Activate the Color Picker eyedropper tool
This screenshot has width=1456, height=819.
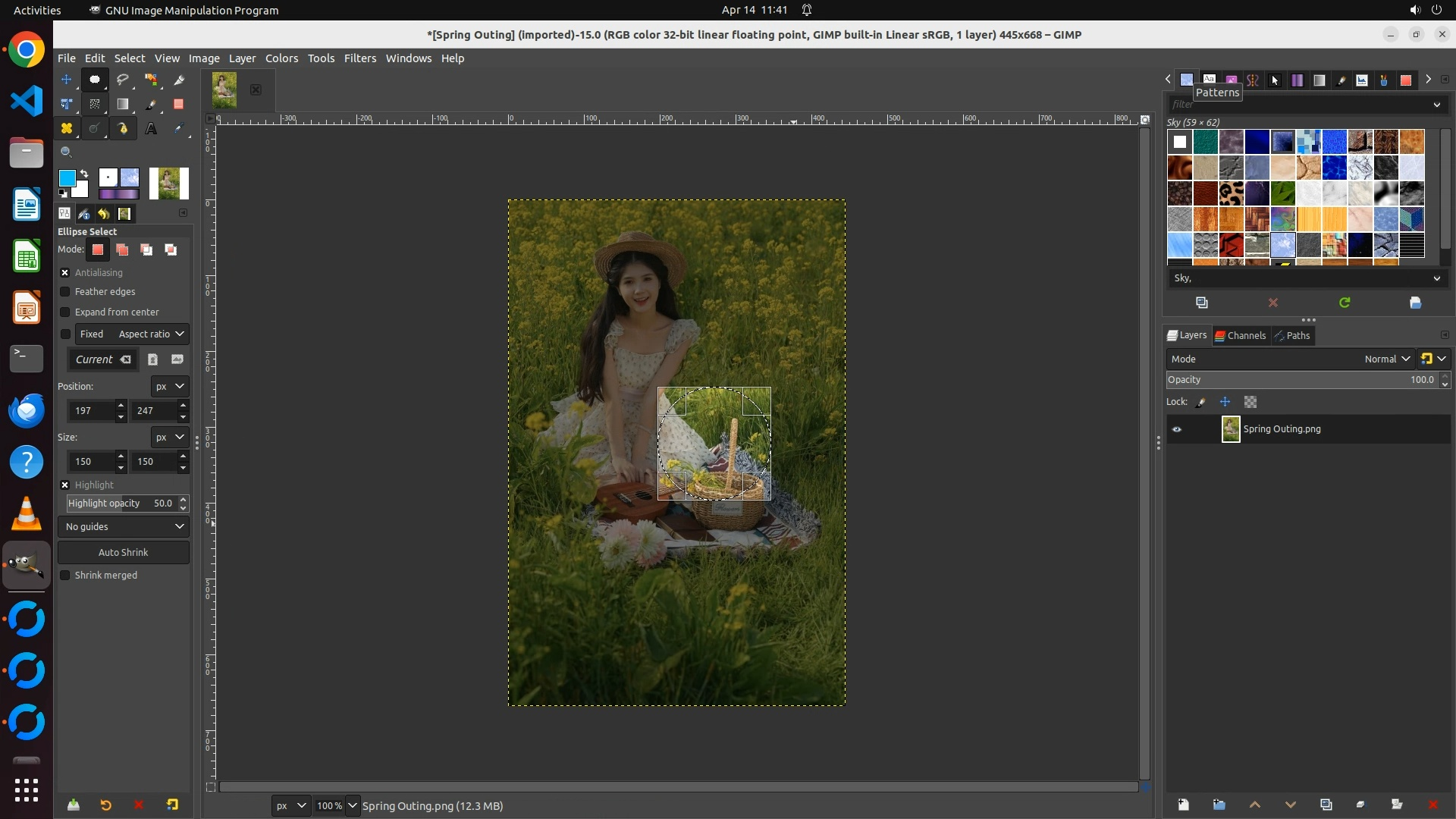[x=179, y=129]
